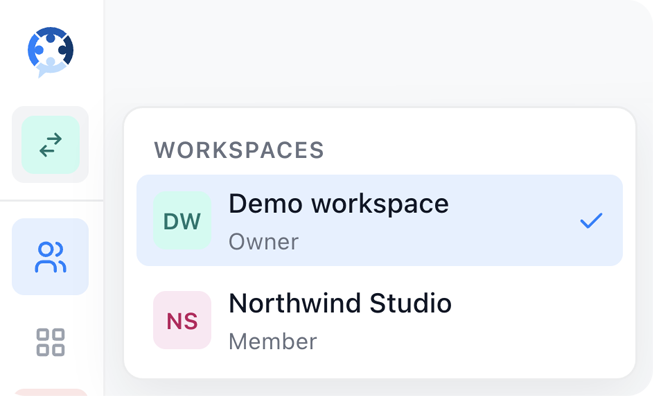The height and width of the screenshot is (396, 653).
Task: Open the people contacts sidebar icon
Action: 50,257
